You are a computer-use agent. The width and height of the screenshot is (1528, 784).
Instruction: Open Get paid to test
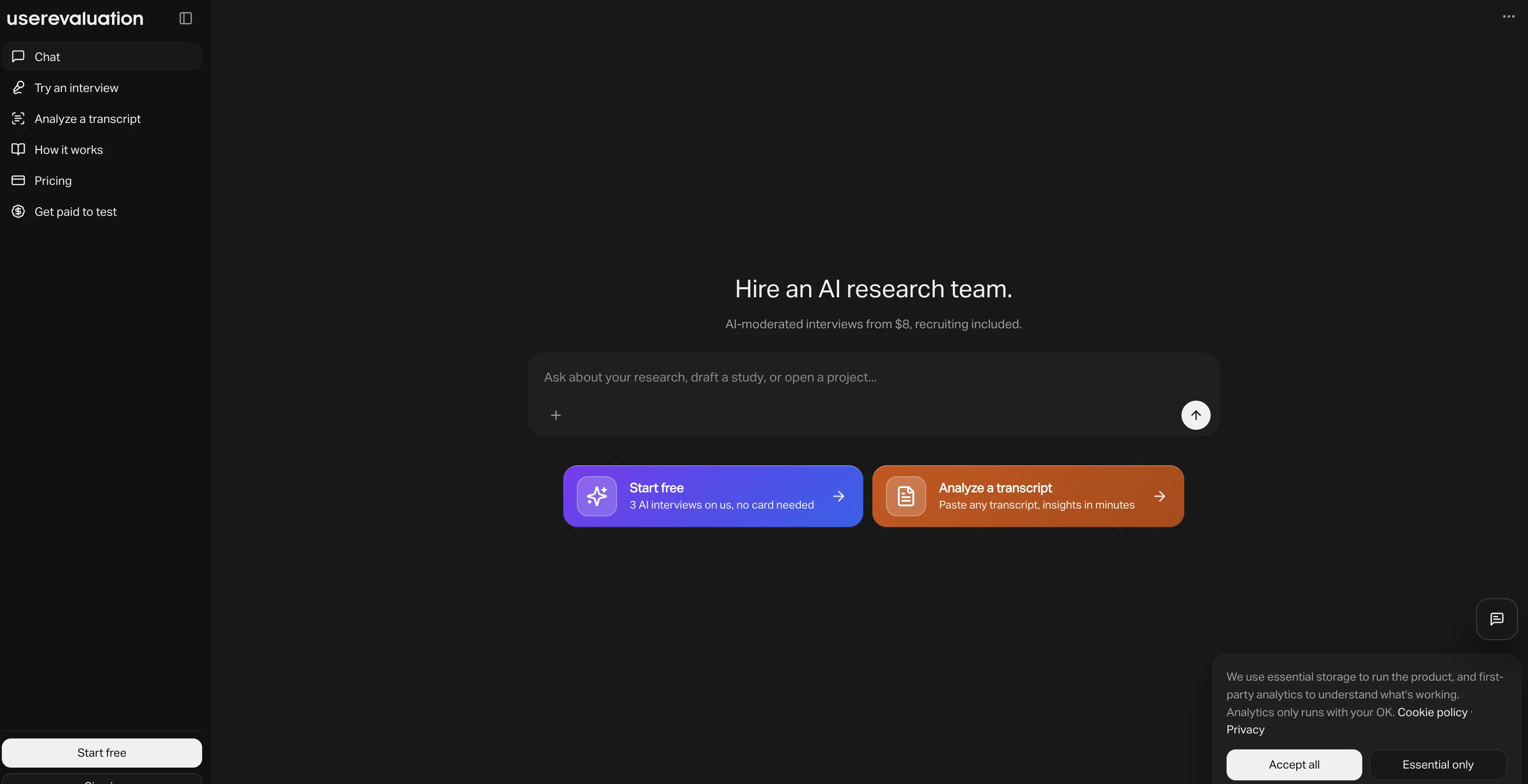[x=102, y=212]
